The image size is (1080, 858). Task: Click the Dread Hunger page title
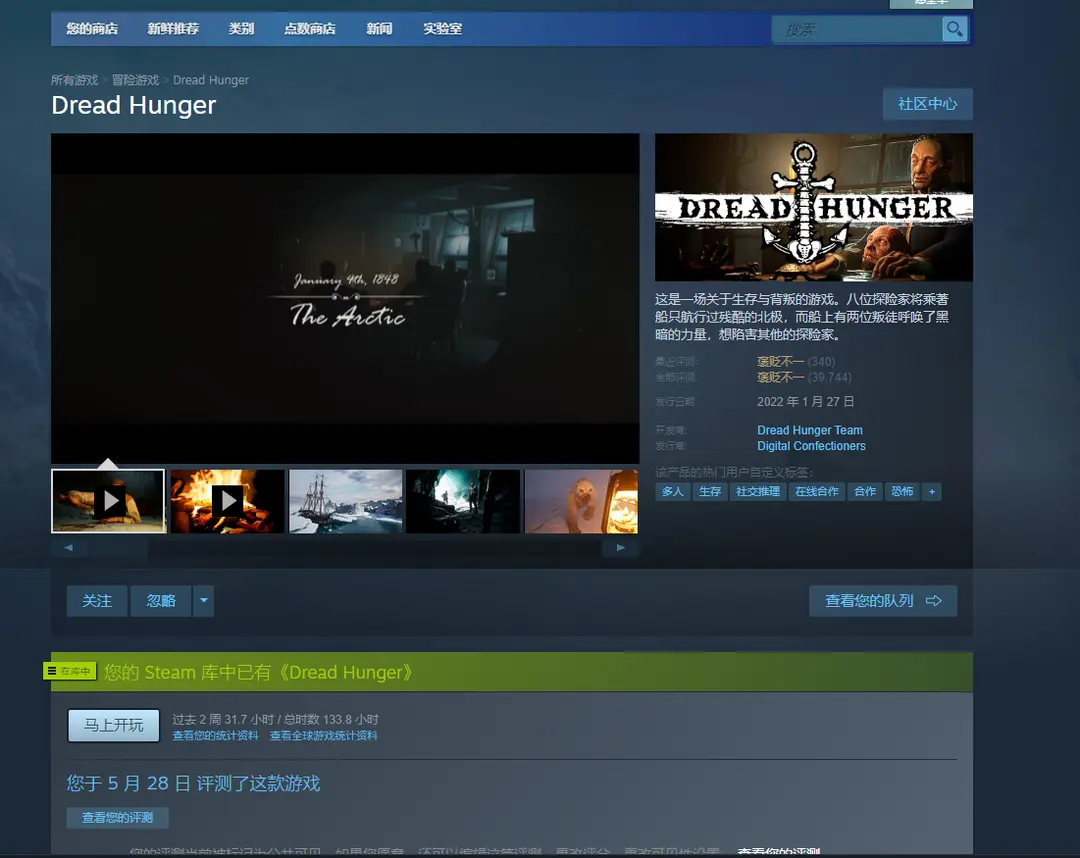pos(134,105)
